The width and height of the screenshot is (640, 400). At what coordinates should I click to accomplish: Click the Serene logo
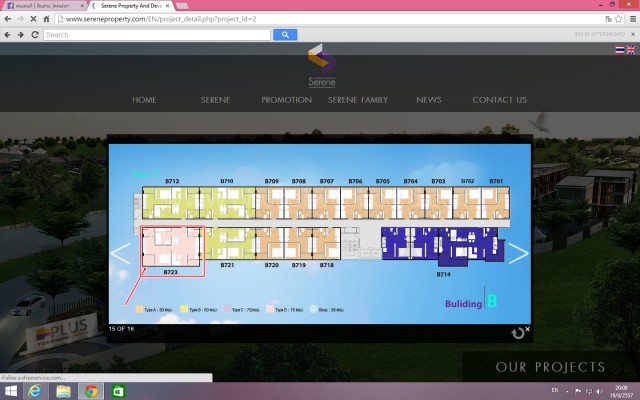coord(322,65)
